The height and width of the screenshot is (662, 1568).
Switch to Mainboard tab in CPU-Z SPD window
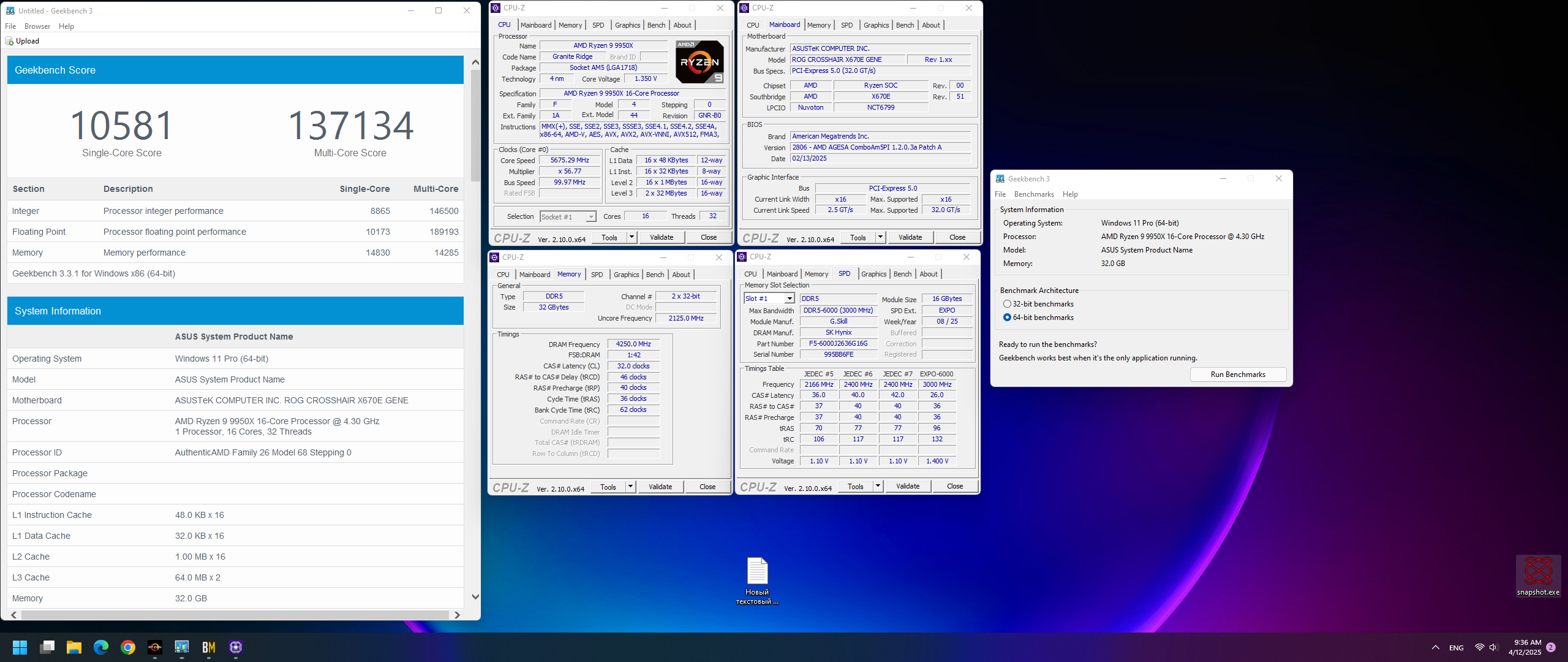click(782, 274)
